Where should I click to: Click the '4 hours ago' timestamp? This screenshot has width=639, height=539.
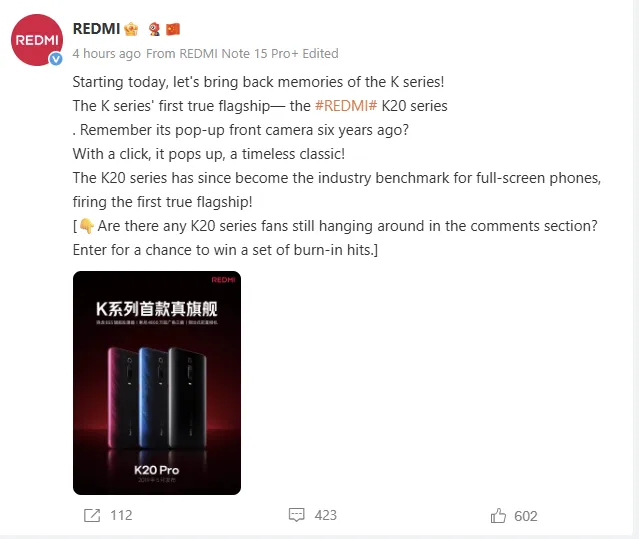[x=107, y=54]
